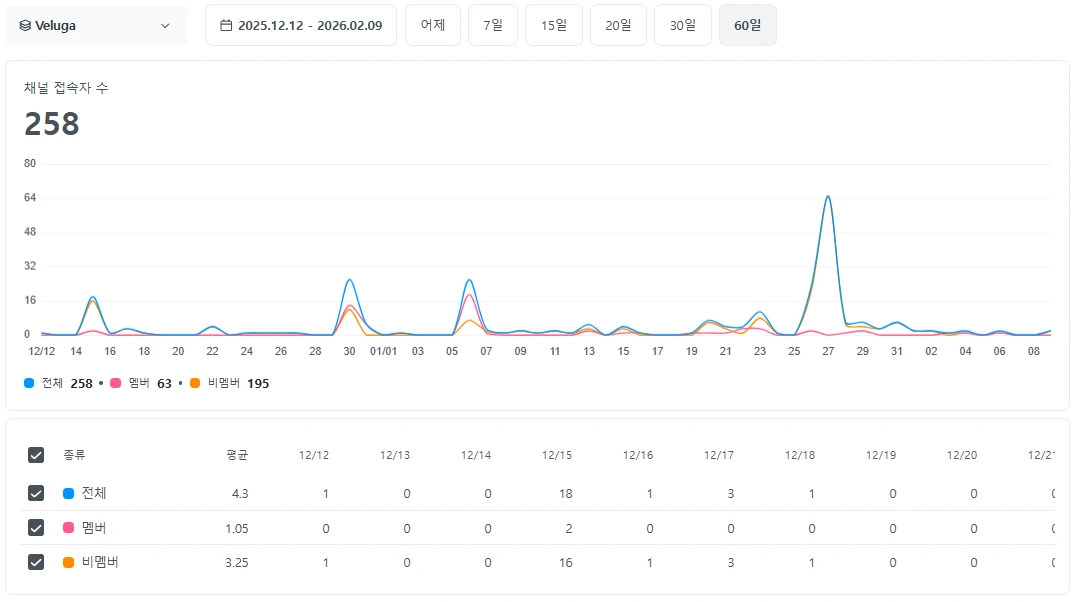The width and height of the screenshot is (1079, 602).
Task: Select the 7일 period button
Action: point(492,26)
